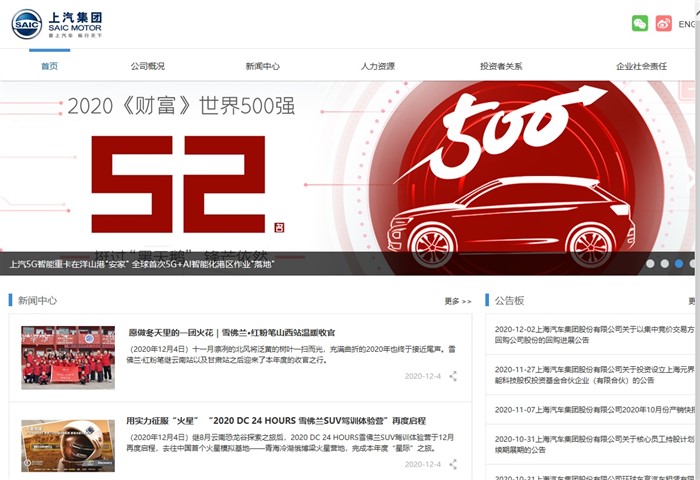The width and height of the screenshot is (700, 480).
Task: Click the SAIC Motor logo
Action: coord(57,24)
